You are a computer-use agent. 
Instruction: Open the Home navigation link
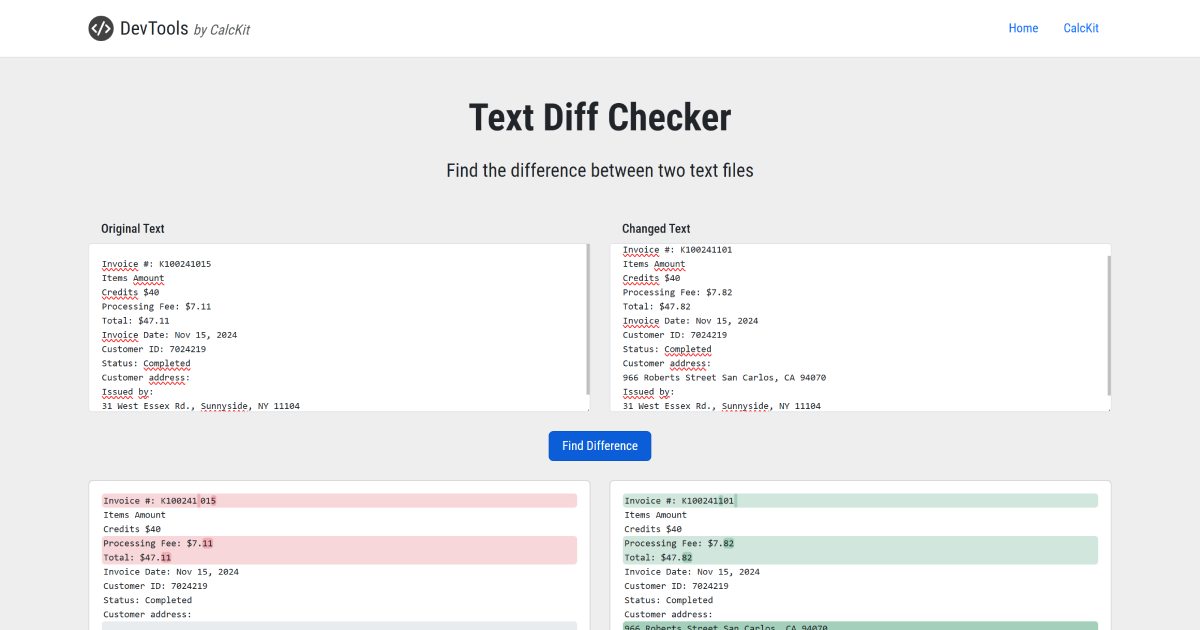[x=1023, y=28]
